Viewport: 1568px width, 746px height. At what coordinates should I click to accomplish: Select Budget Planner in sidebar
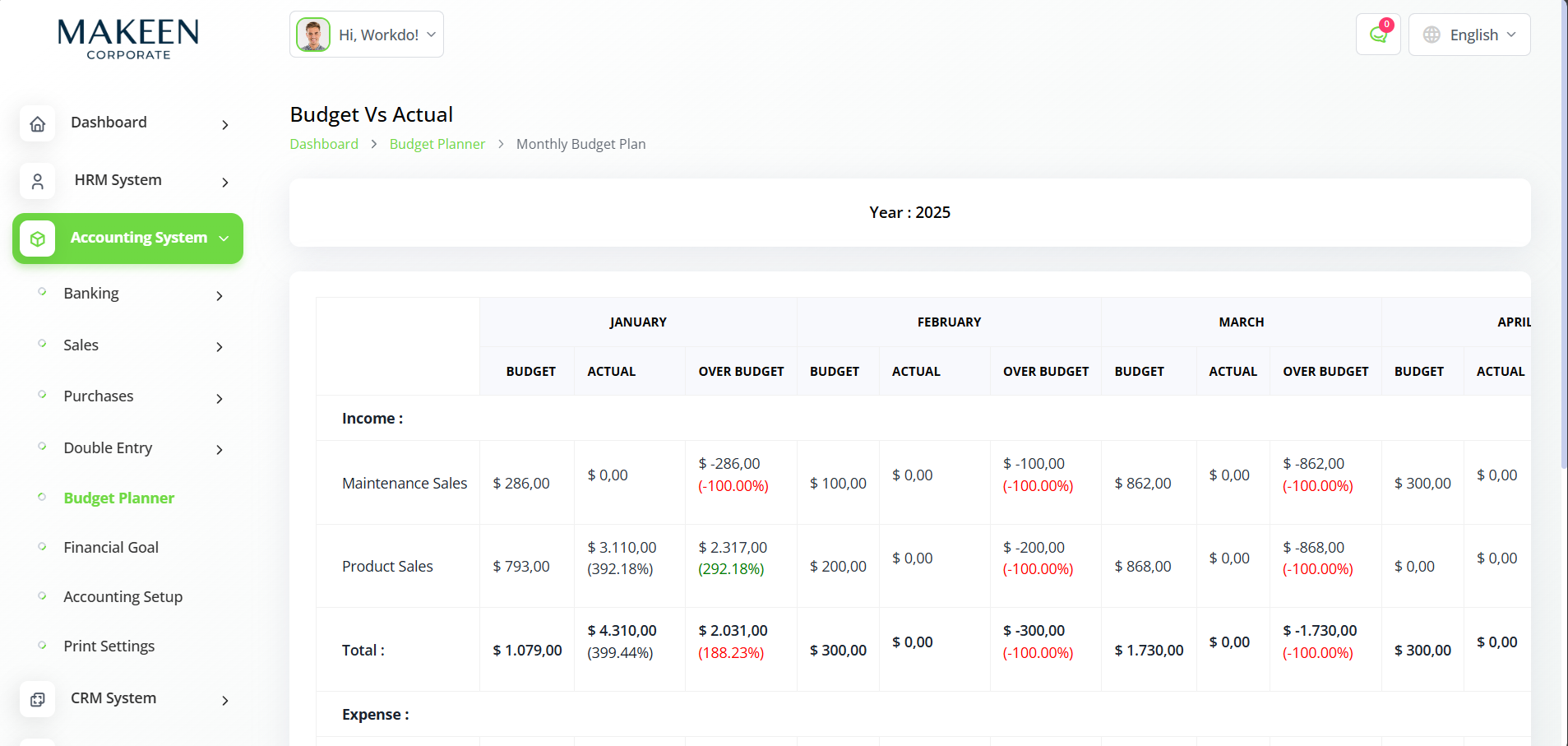coord(119,498)
